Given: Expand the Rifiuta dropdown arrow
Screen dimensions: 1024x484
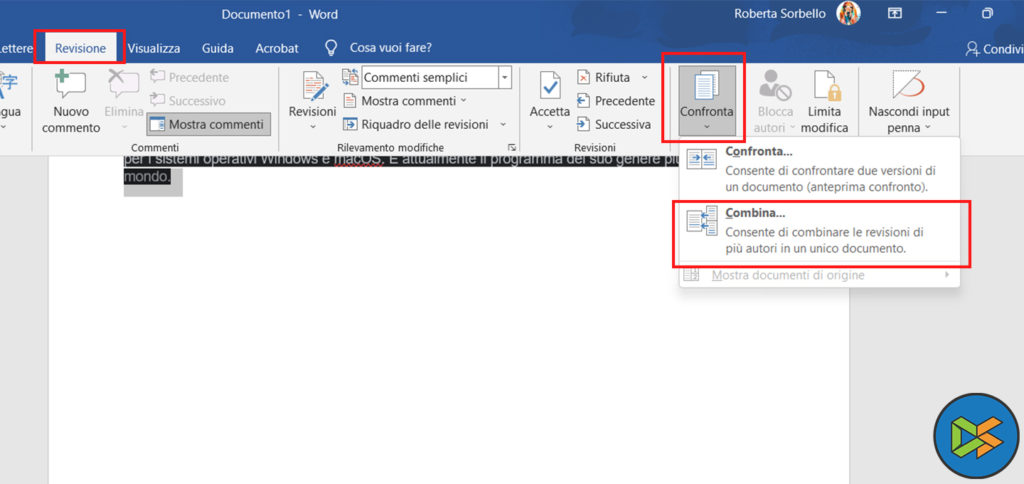Looking at the screenshot, I should pyautogui.click(x=645, y=77).
